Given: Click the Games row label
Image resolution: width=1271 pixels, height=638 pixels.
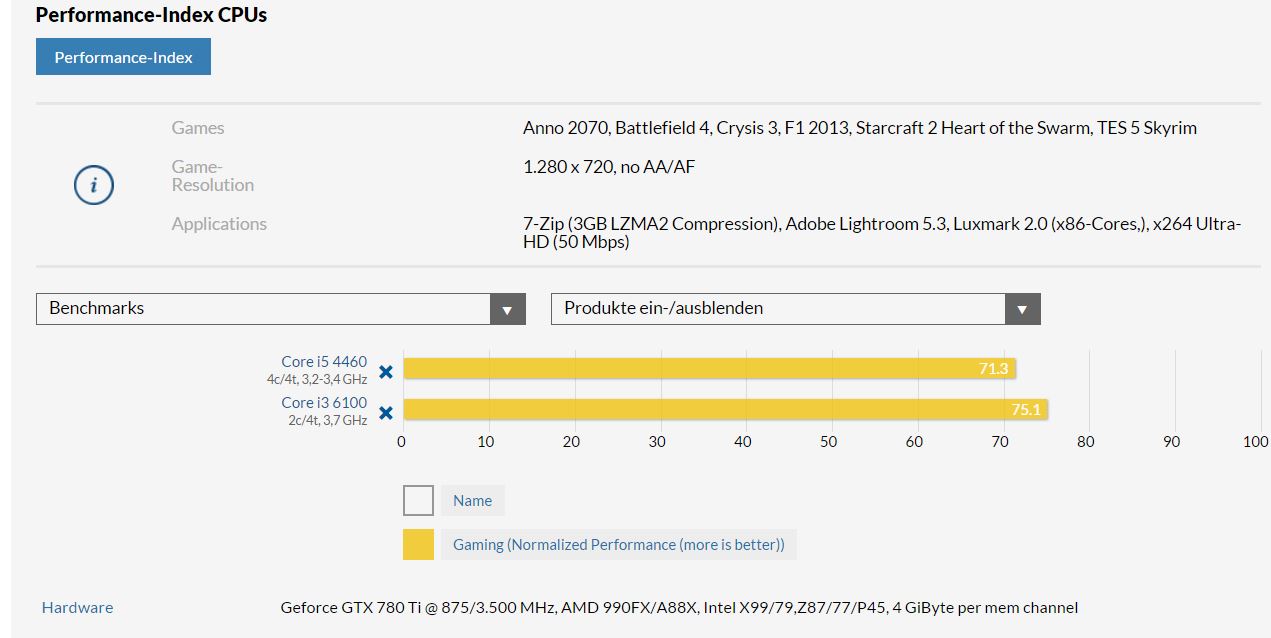Looking at the screenshot, I should [198, 128].
